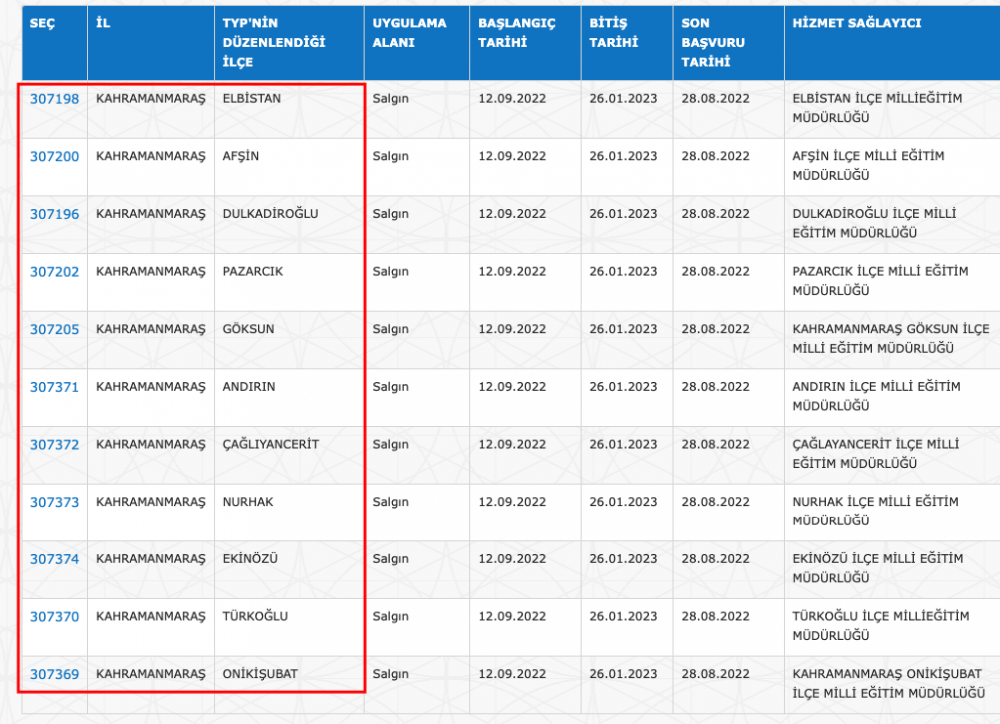Viewport: 1000px width, 724px height.
Task: Click link 307196 for Dulkadiroğlu
Action: pyautogui.click(x=54, y=214)
